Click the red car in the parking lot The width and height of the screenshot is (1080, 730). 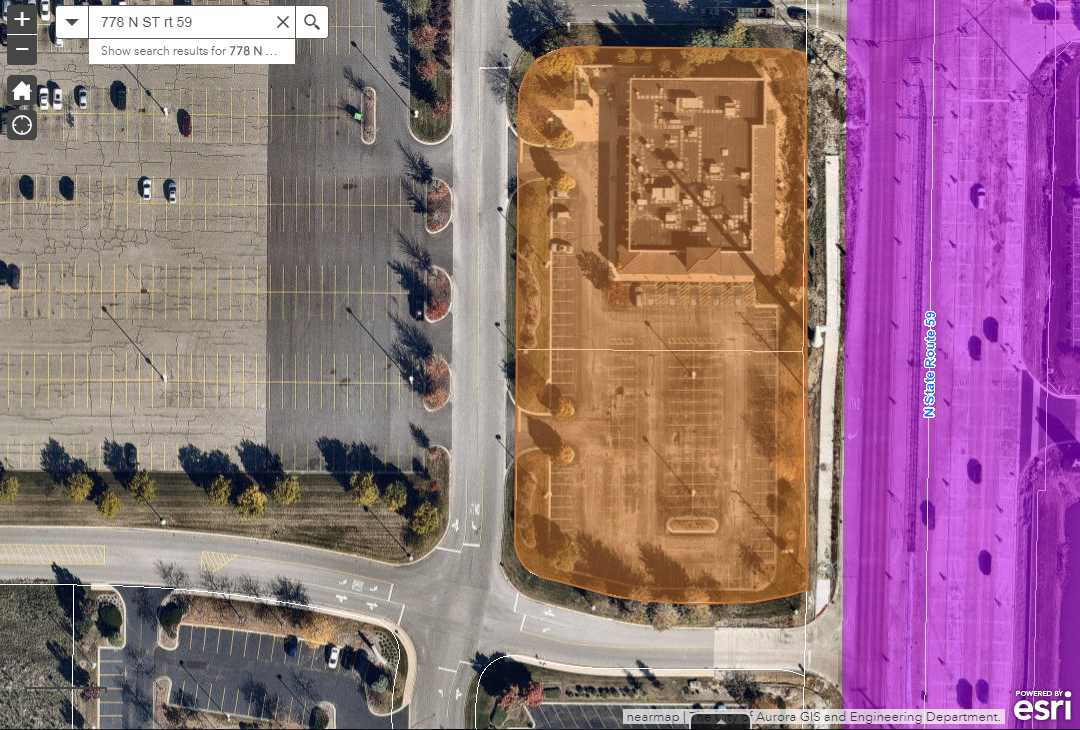[184, 122]
